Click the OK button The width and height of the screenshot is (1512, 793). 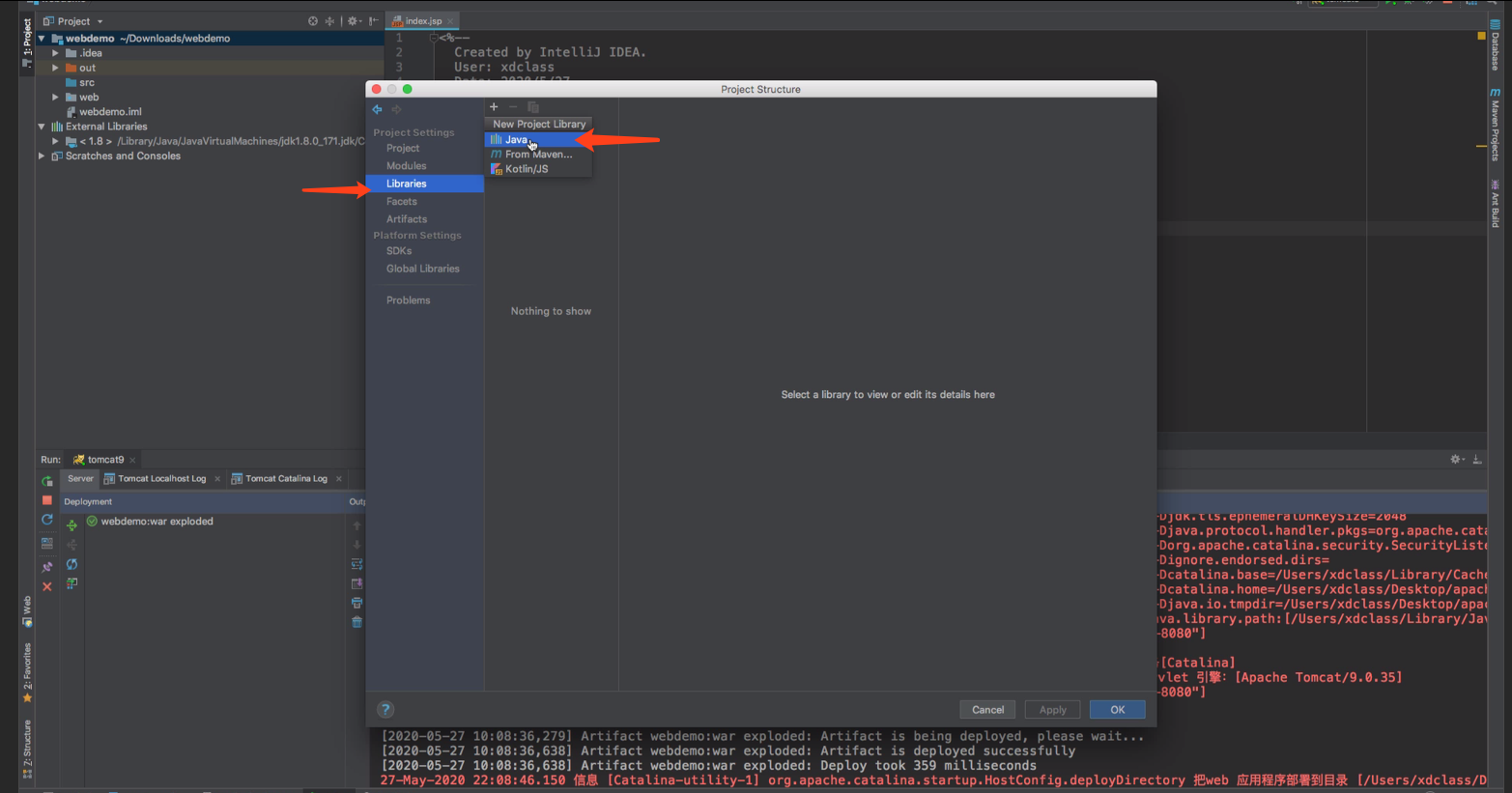point(1117,710)
